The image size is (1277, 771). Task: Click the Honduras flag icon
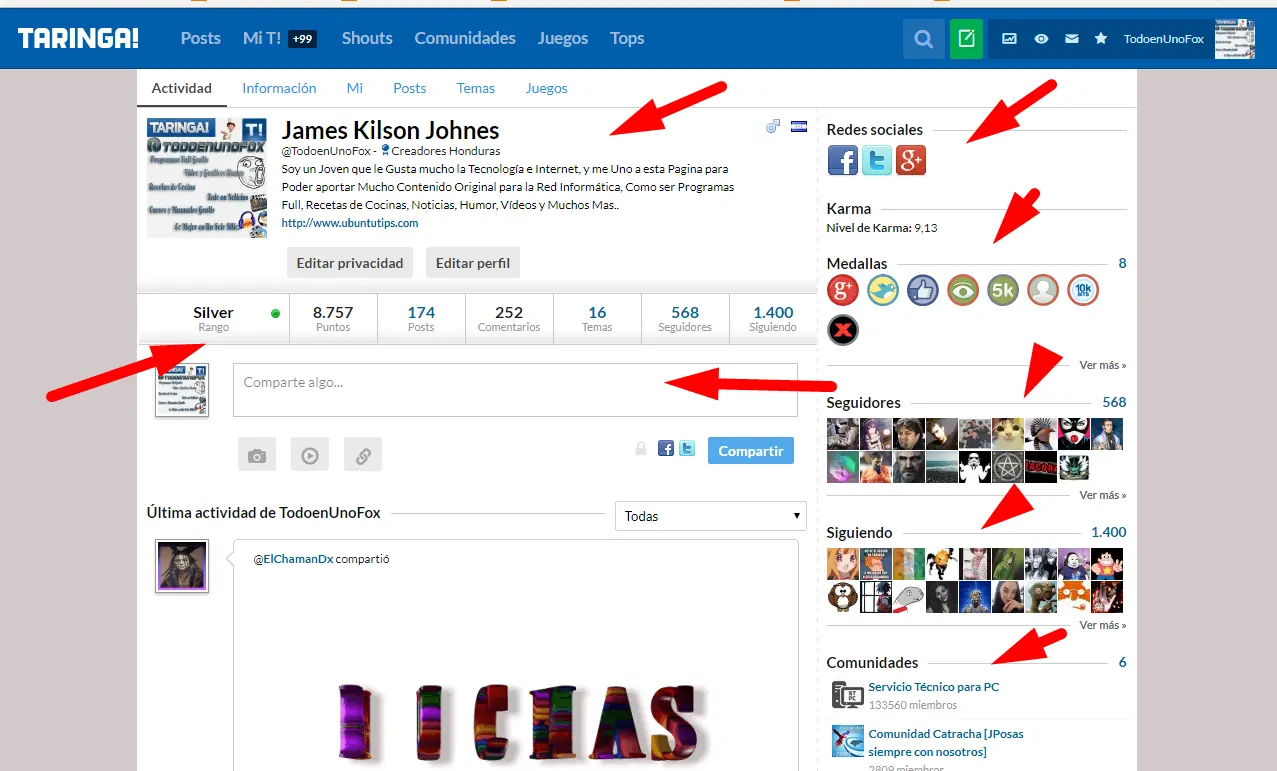click(799, 126)
